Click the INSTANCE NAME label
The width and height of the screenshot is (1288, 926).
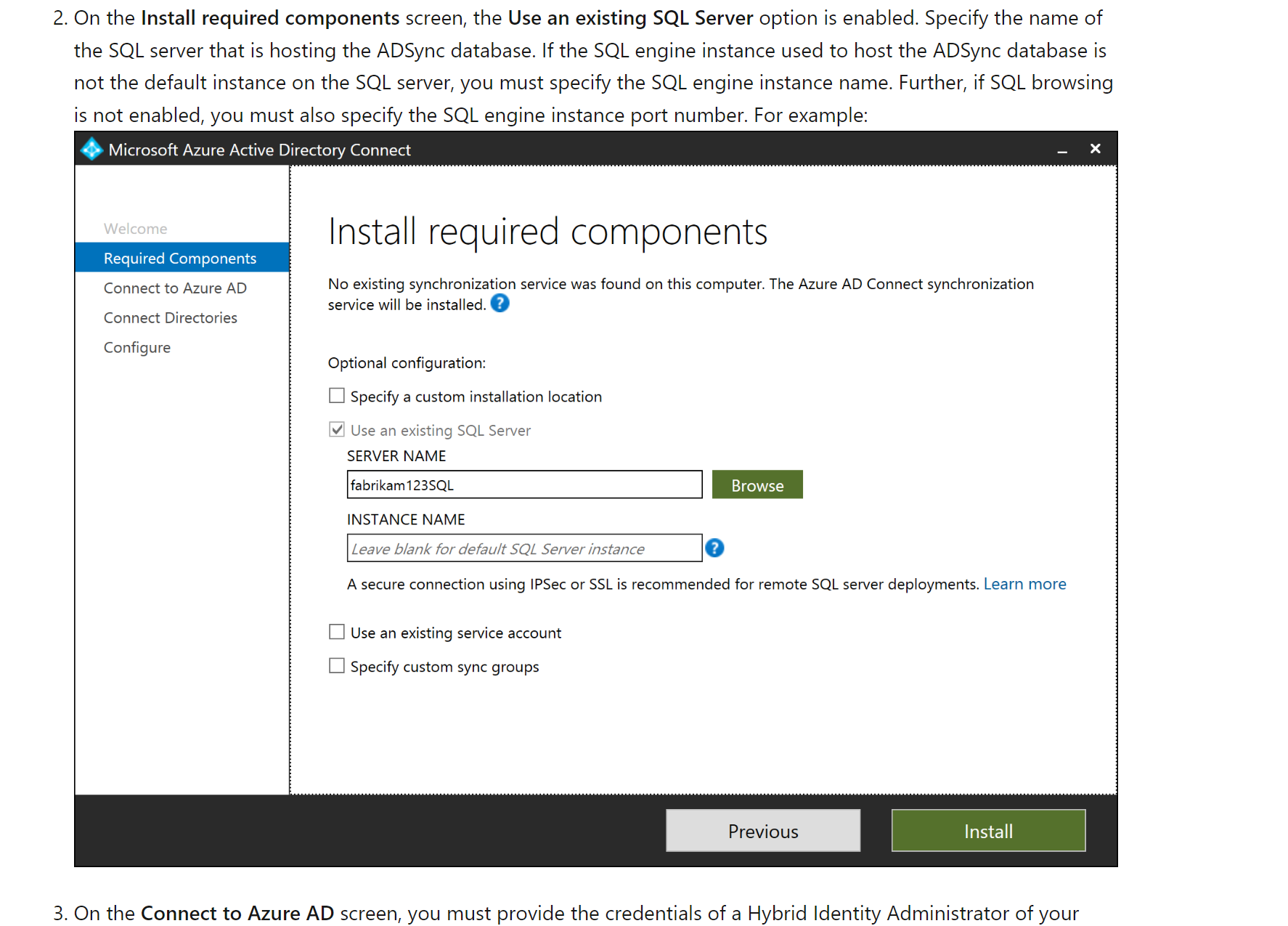click(x=406, y=520)
